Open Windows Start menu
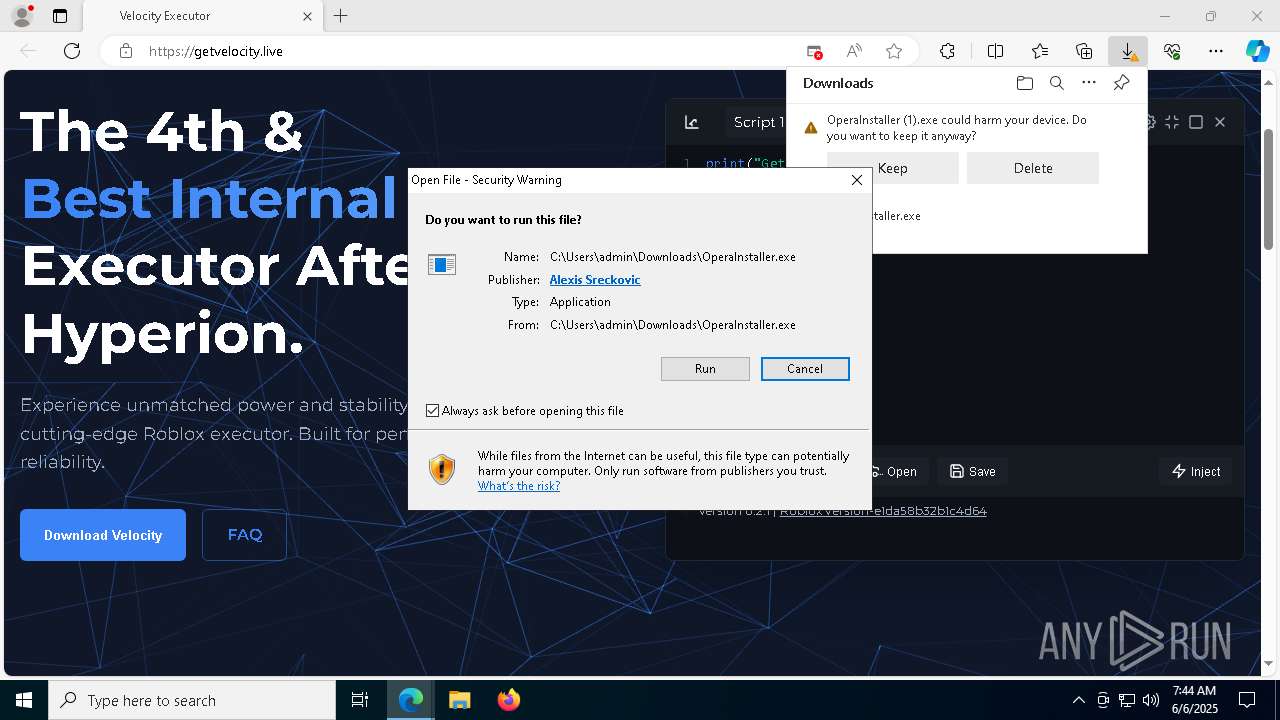 24,700
